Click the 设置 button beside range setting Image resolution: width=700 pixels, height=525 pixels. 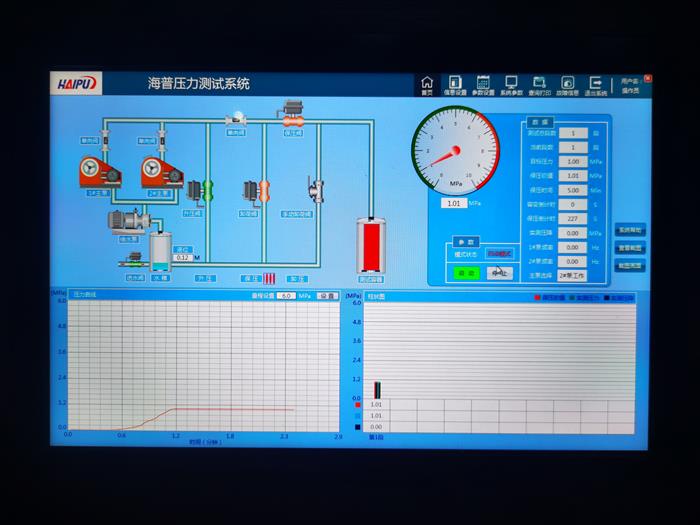coord(327,296)
